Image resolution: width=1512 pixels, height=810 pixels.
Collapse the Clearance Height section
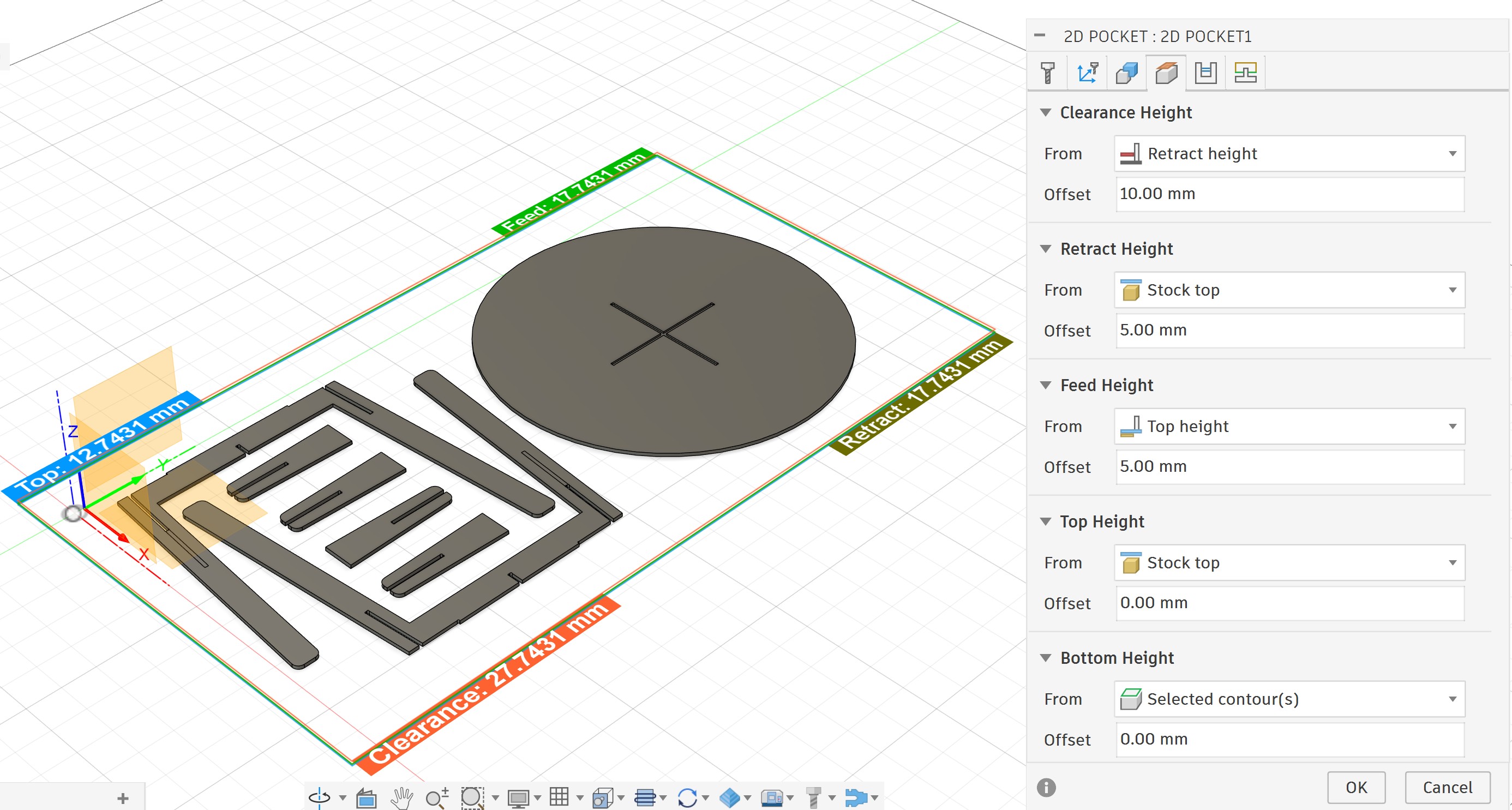[1046, 112]
